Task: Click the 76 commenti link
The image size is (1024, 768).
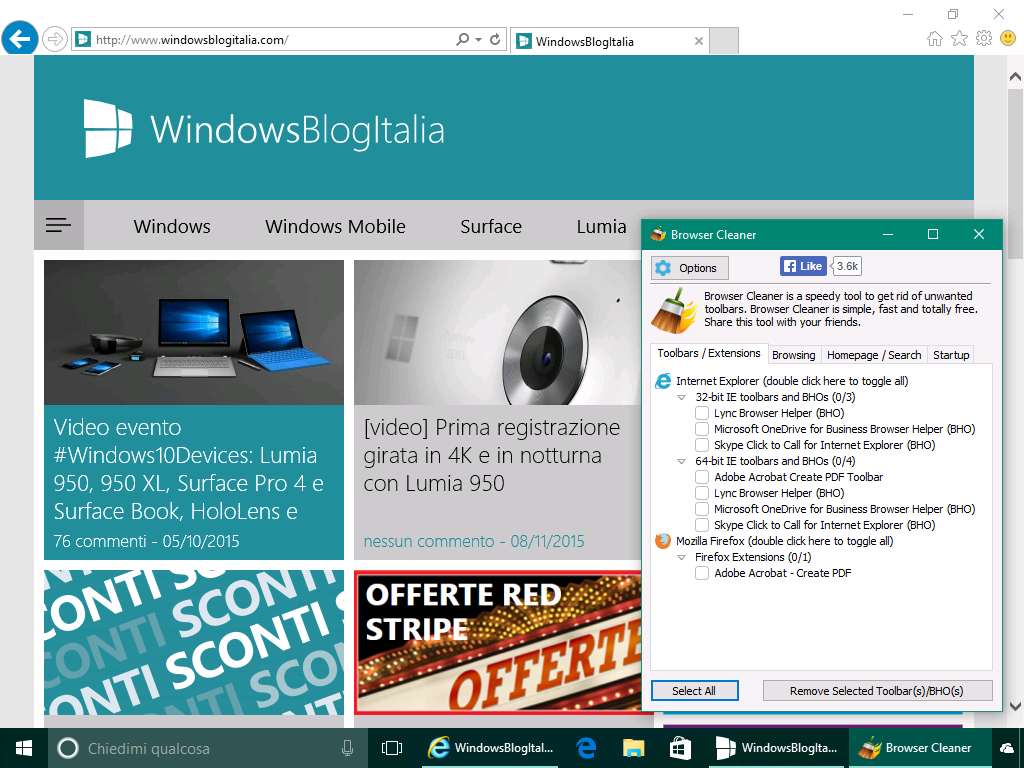Action: click(x=100, y=541)
